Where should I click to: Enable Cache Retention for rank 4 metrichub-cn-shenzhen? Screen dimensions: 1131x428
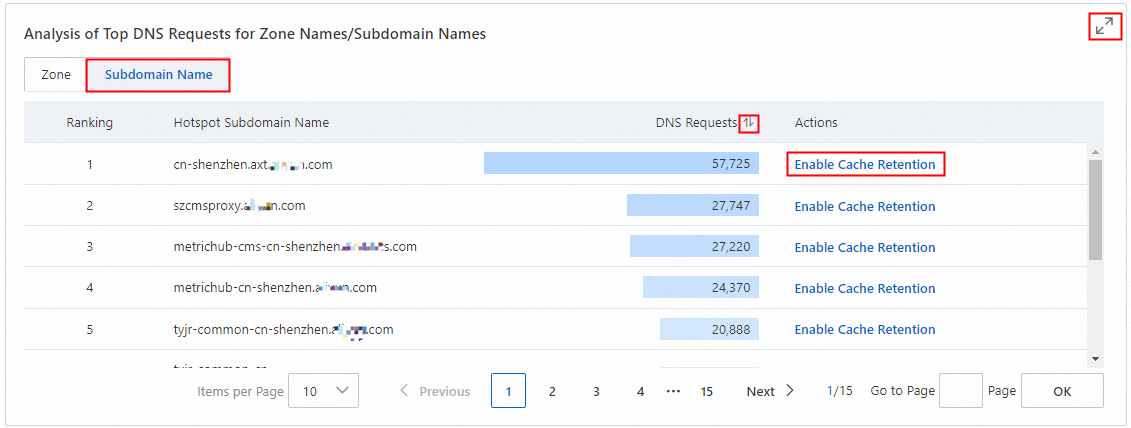tap(865, 289)
